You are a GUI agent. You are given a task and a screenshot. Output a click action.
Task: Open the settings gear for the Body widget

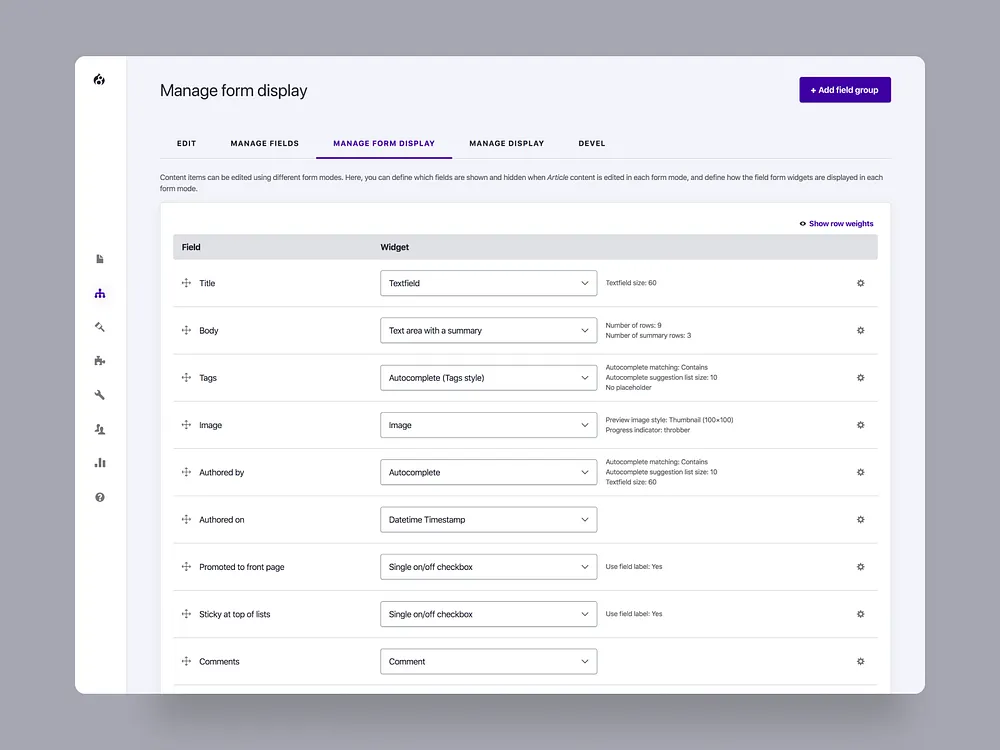click(x=860, y=330)
